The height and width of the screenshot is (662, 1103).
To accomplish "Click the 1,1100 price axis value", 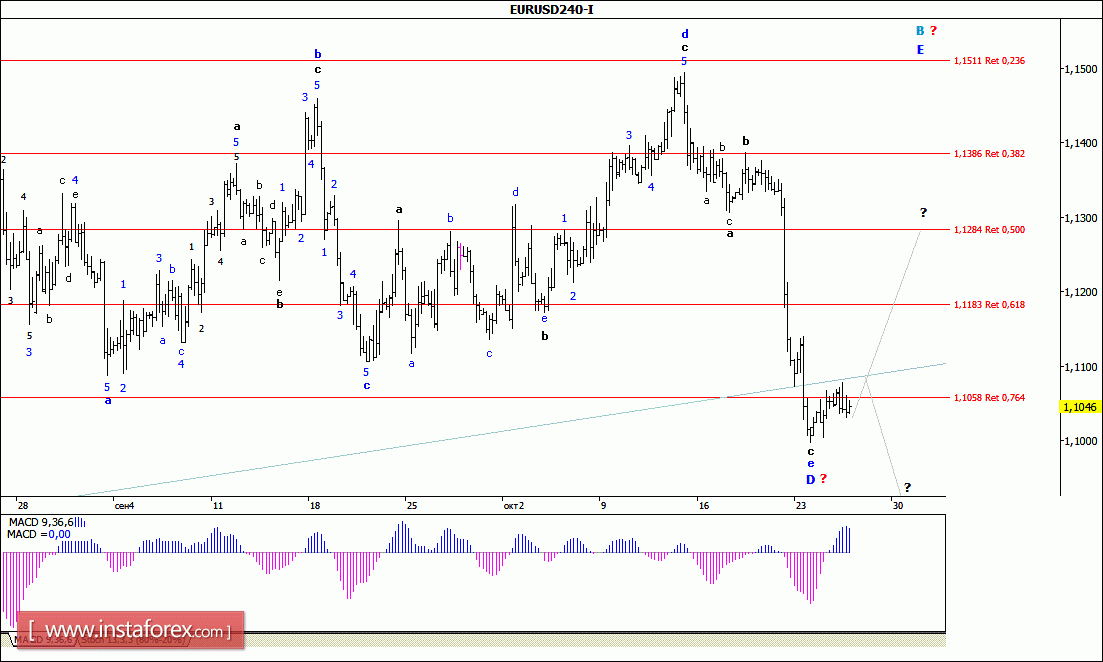I will [x=1080, y=367].
